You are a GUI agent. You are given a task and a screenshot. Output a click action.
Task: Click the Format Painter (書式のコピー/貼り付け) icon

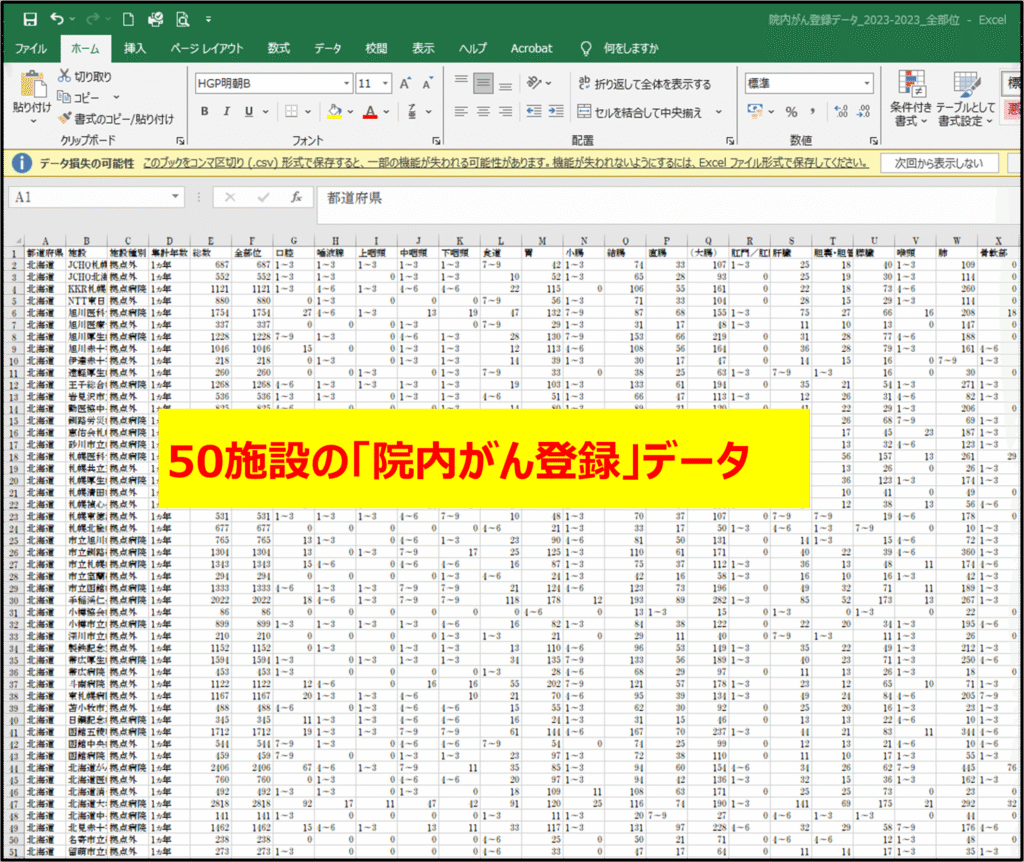(x=66, y=118)
